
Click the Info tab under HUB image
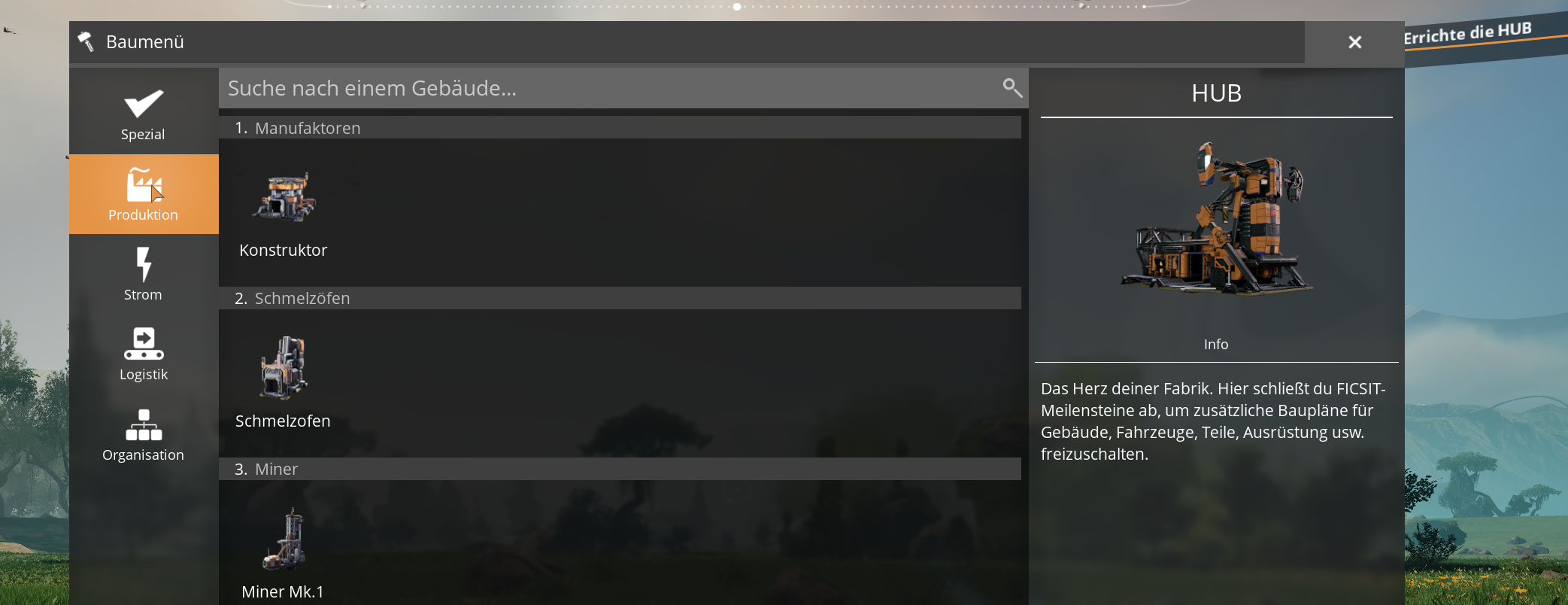pos(1216,344)
